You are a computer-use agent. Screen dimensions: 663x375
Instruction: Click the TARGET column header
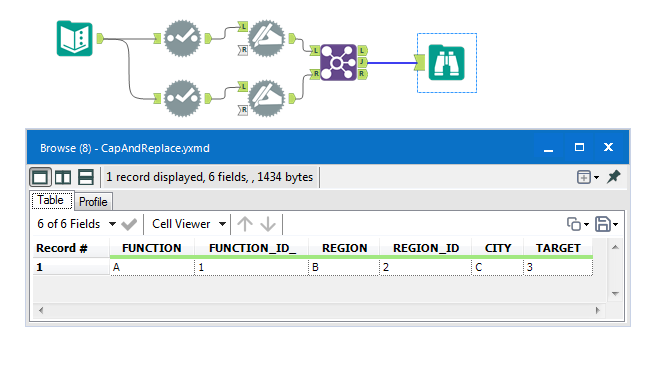558,248
